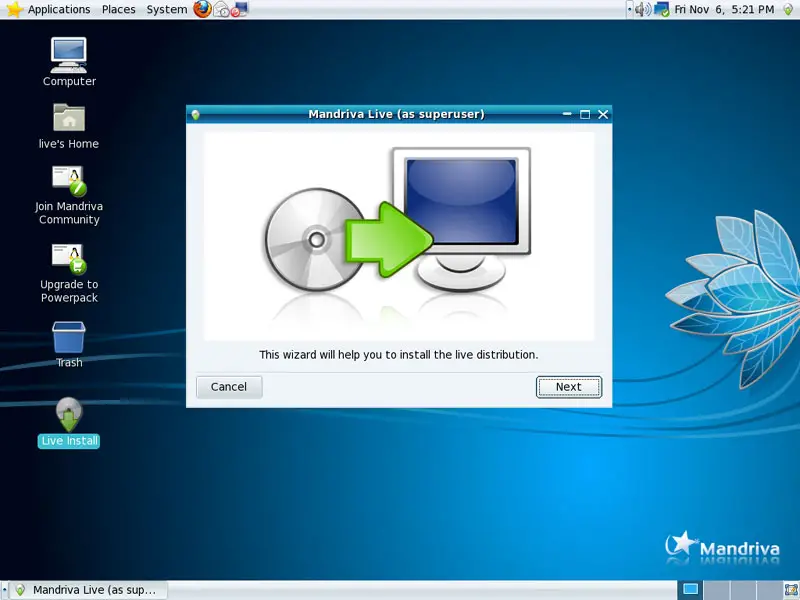Select the Computer desktop icon
The height and width of the screenshot is (600, 800).
pyautogui.click(x=69, y=62)
